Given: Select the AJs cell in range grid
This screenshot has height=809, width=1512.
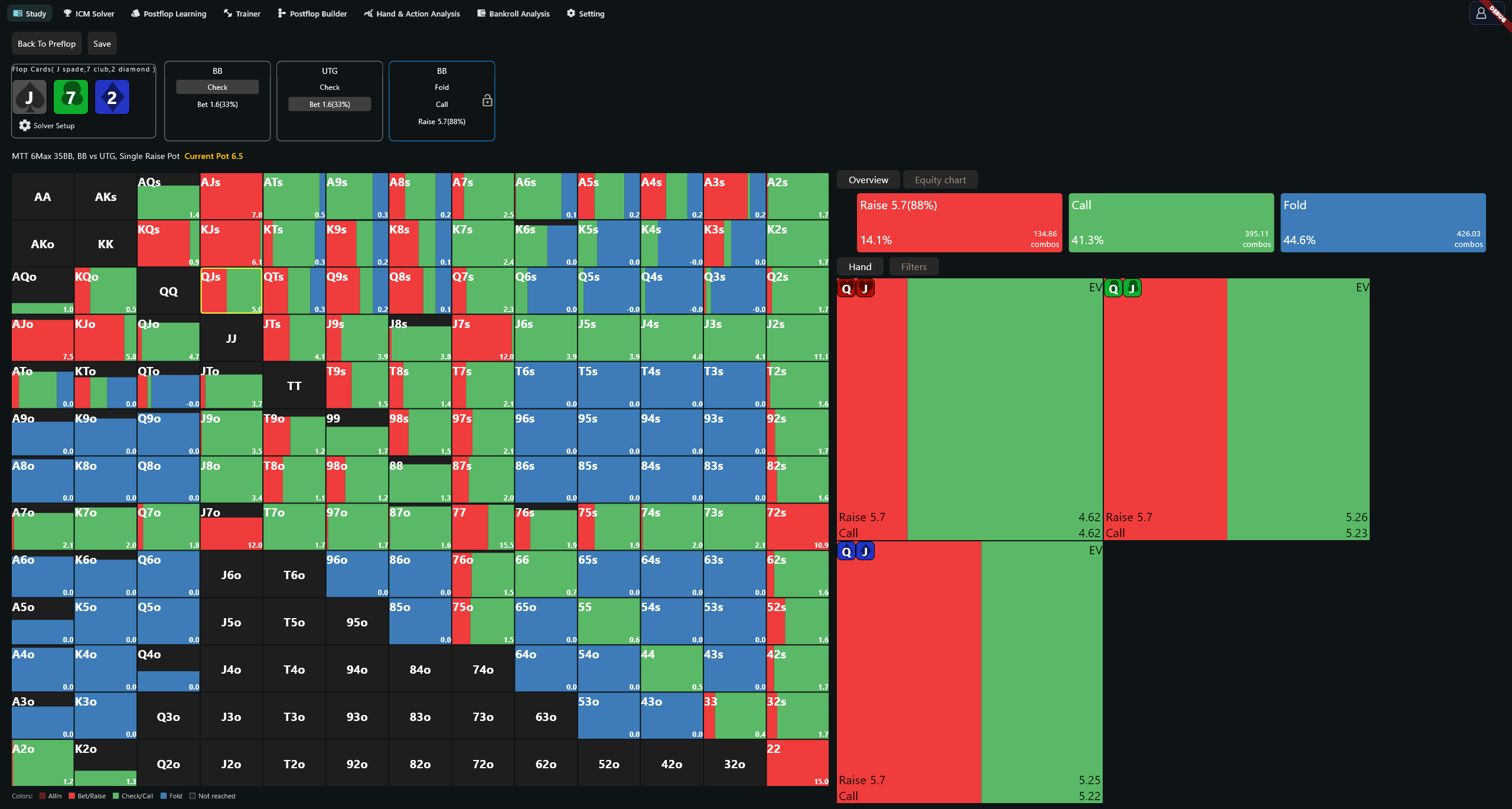Looking at the screenshot, I should 231,196.
